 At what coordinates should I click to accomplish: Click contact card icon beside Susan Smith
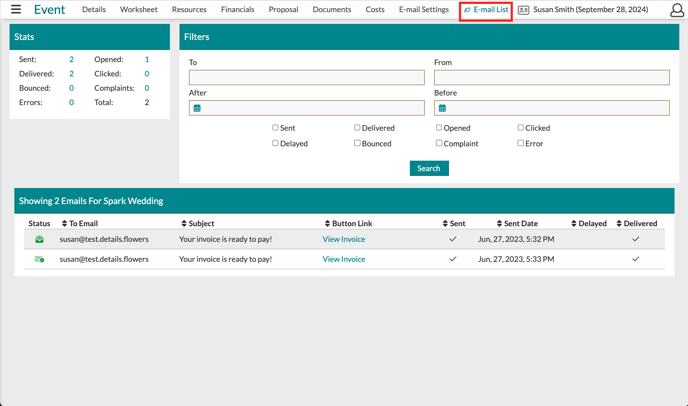click(x=523, y=10)
